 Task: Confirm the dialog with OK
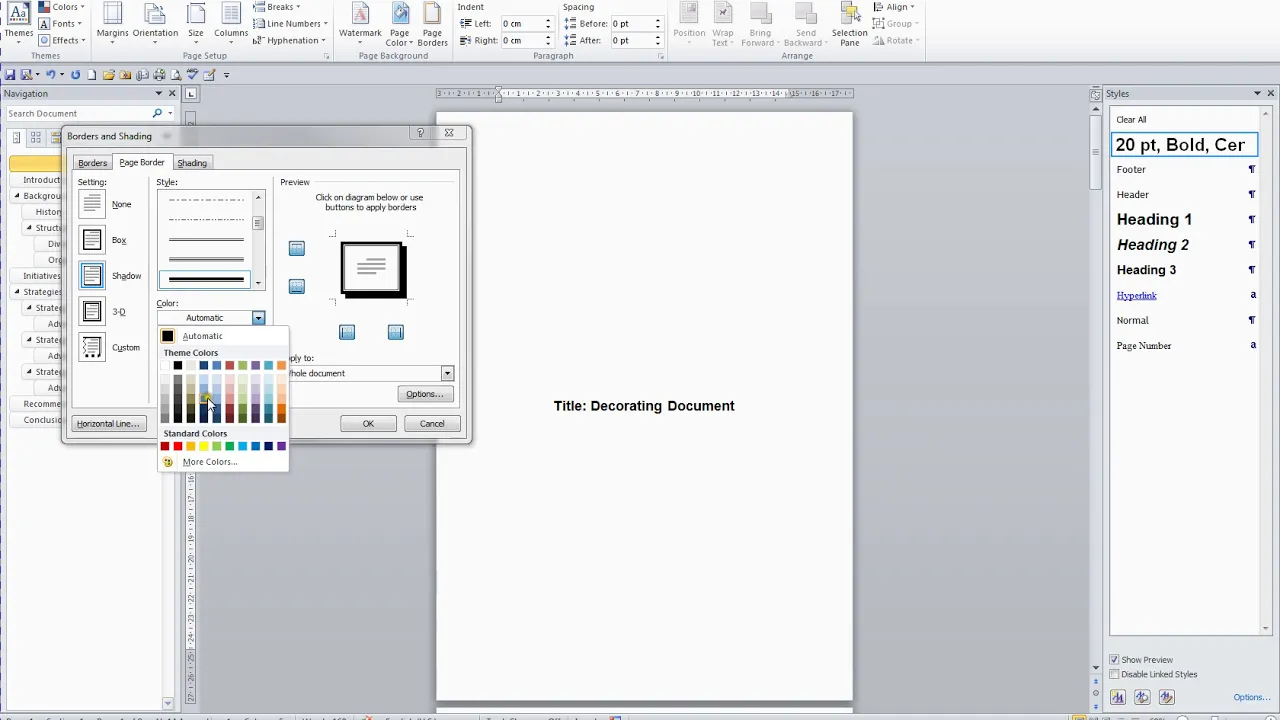(368, 424)
